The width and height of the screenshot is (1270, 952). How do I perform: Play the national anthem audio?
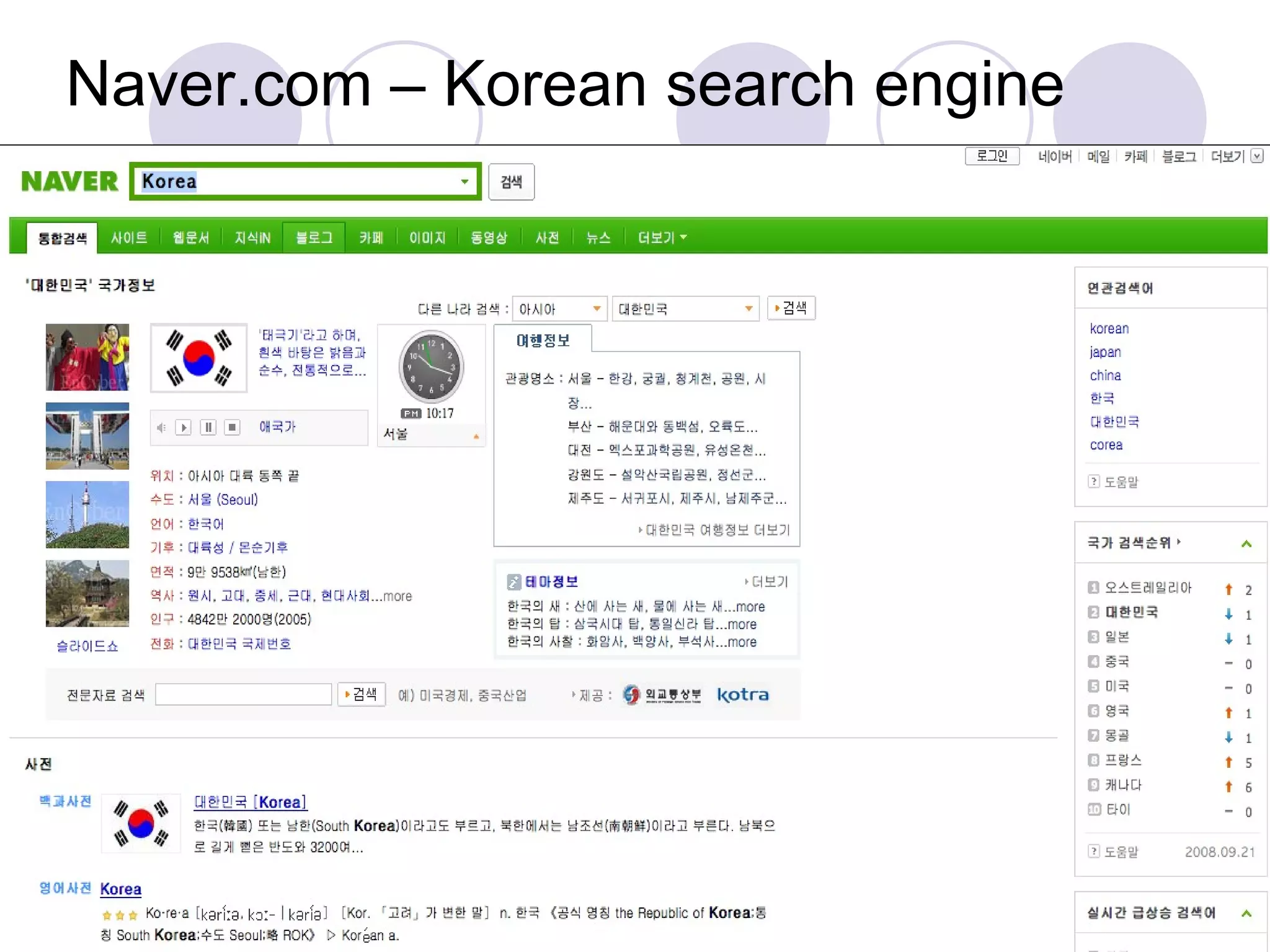(x=184, y=427)
